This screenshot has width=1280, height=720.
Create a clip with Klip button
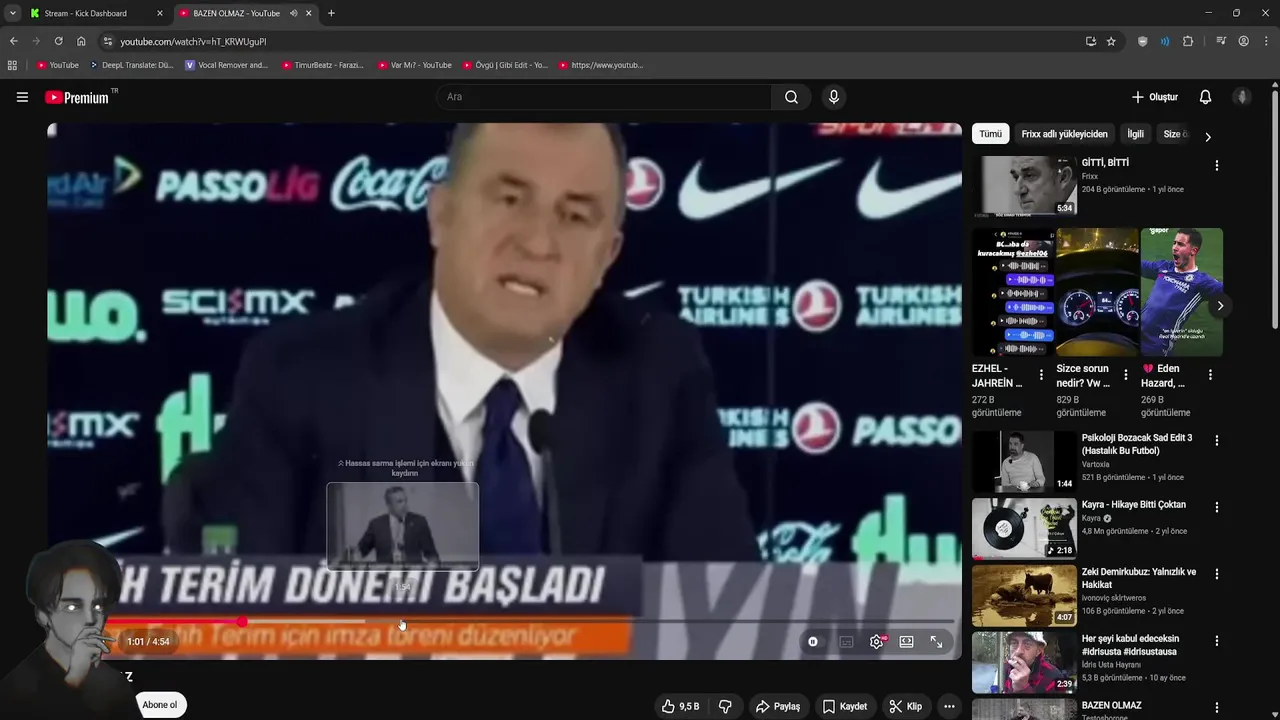coord(906,706)
